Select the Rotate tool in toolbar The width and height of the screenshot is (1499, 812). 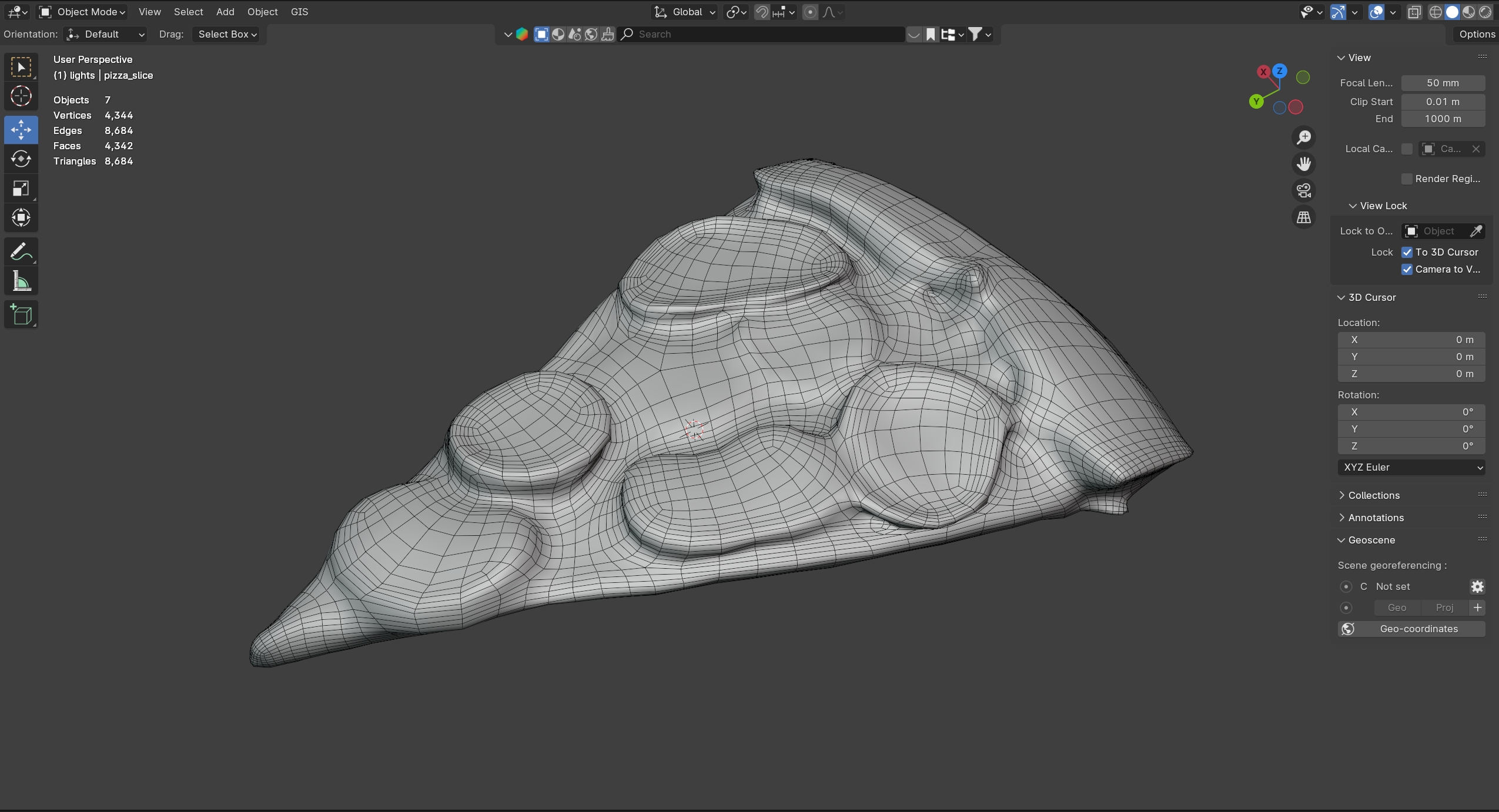[x=21, y=159]
